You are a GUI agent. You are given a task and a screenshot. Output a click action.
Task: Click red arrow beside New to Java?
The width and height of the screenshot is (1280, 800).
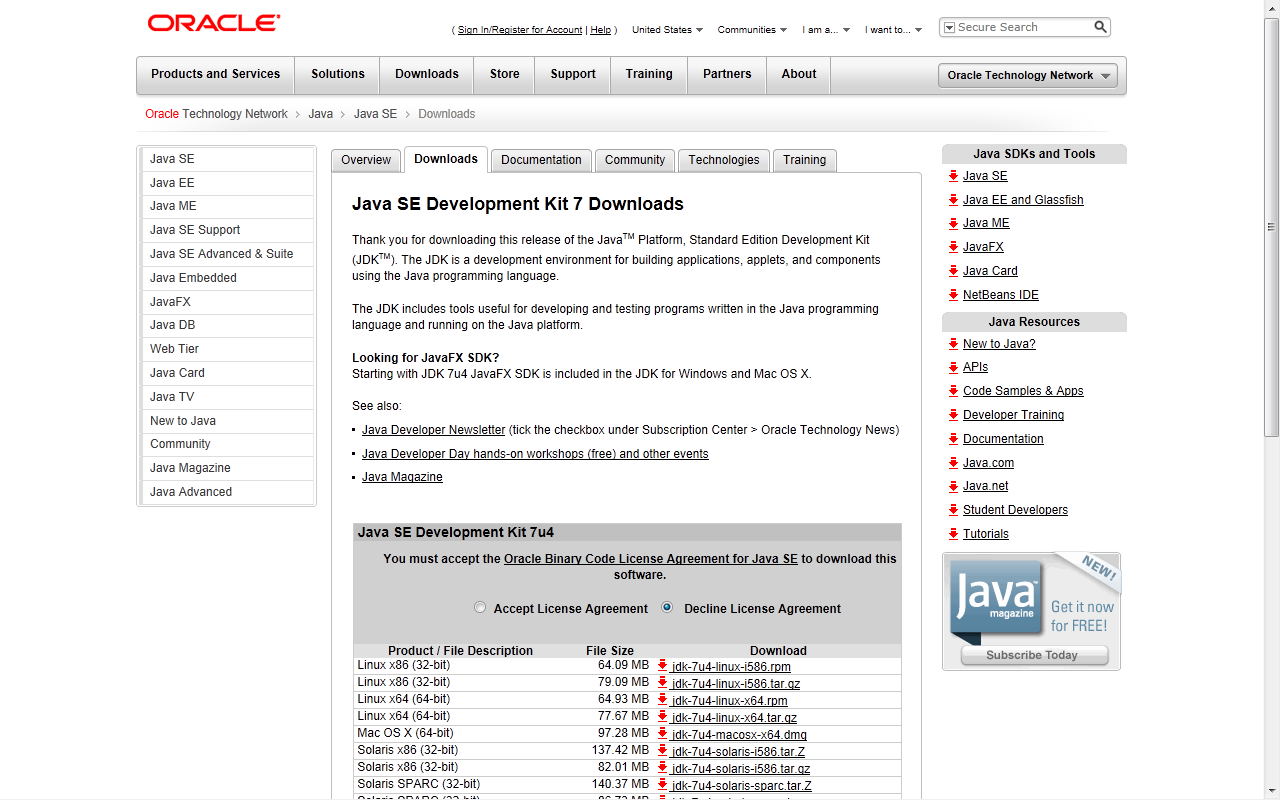coord(954,344)
